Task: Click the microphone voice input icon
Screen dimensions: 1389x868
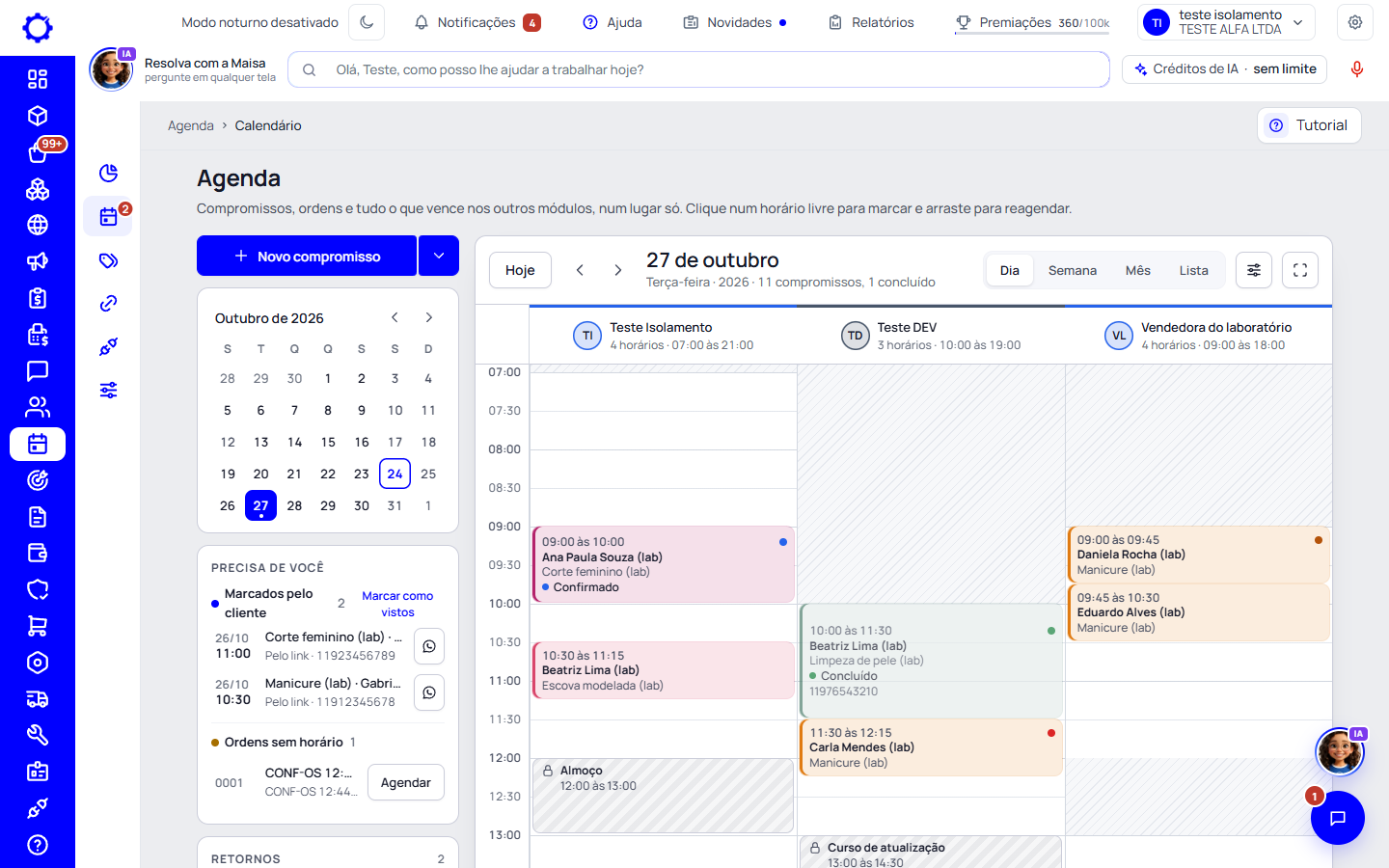Action: point(1356,69)
